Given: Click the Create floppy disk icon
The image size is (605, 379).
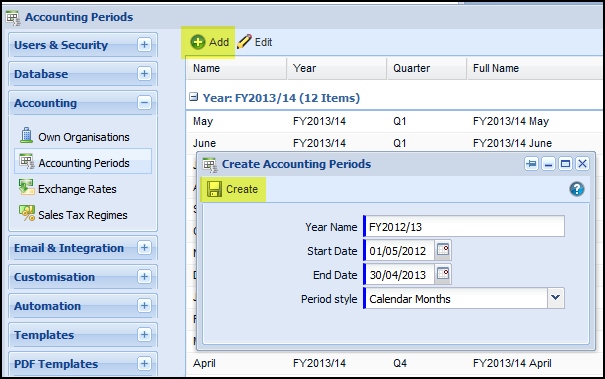Looking at the screenshot, I should 214,189.
